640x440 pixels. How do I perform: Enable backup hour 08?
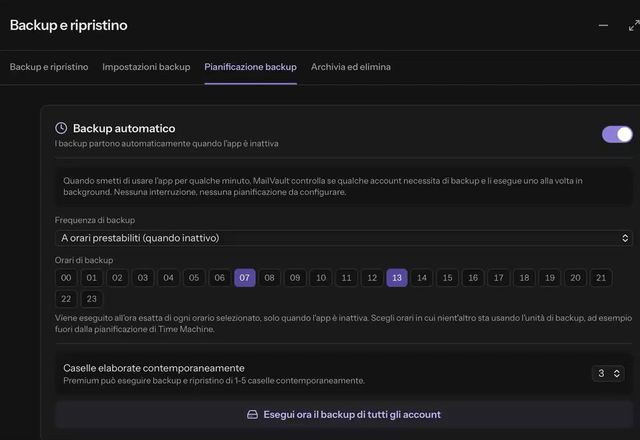tap(269, 278)
